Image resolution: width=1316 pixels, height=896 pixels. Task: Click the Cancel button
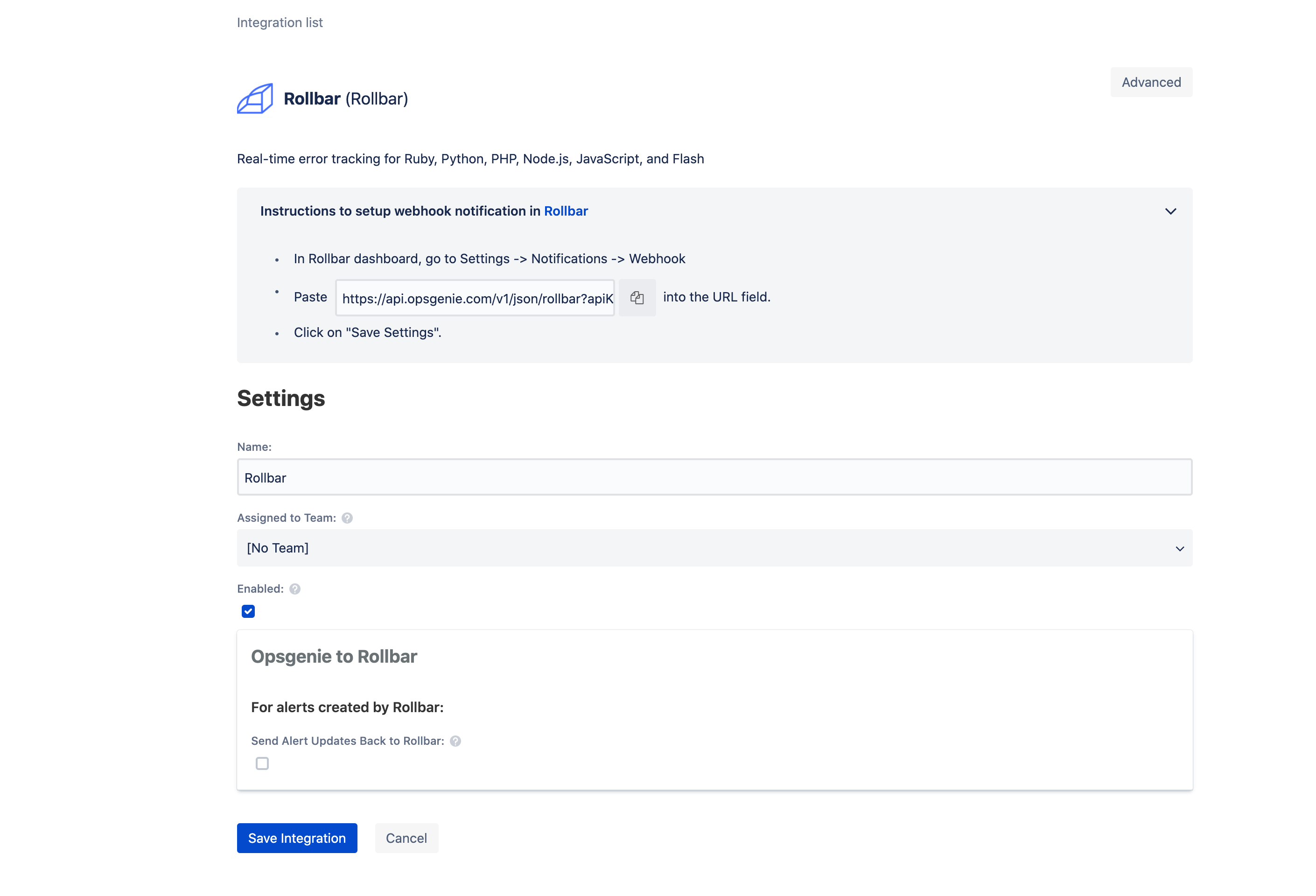tap(406, 838)
